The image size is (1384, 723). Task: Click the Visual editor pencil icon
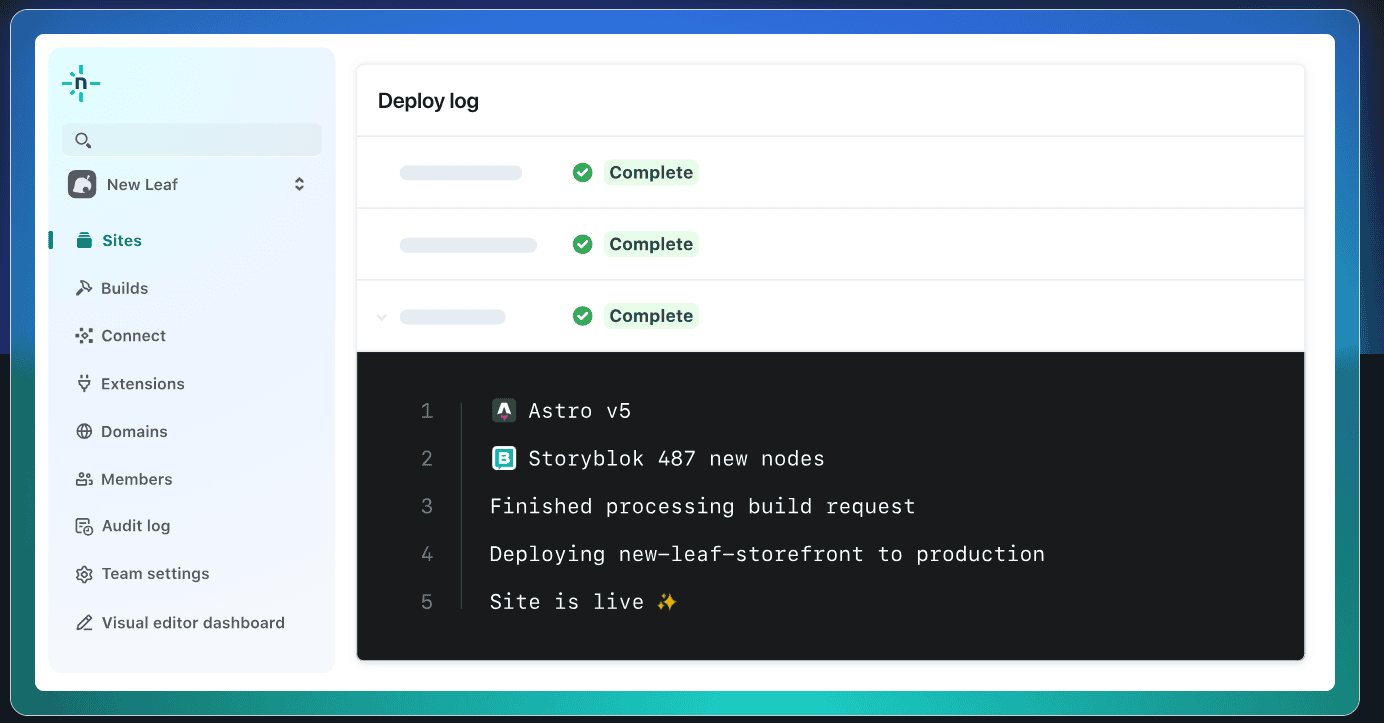click(x=84, y=623)
